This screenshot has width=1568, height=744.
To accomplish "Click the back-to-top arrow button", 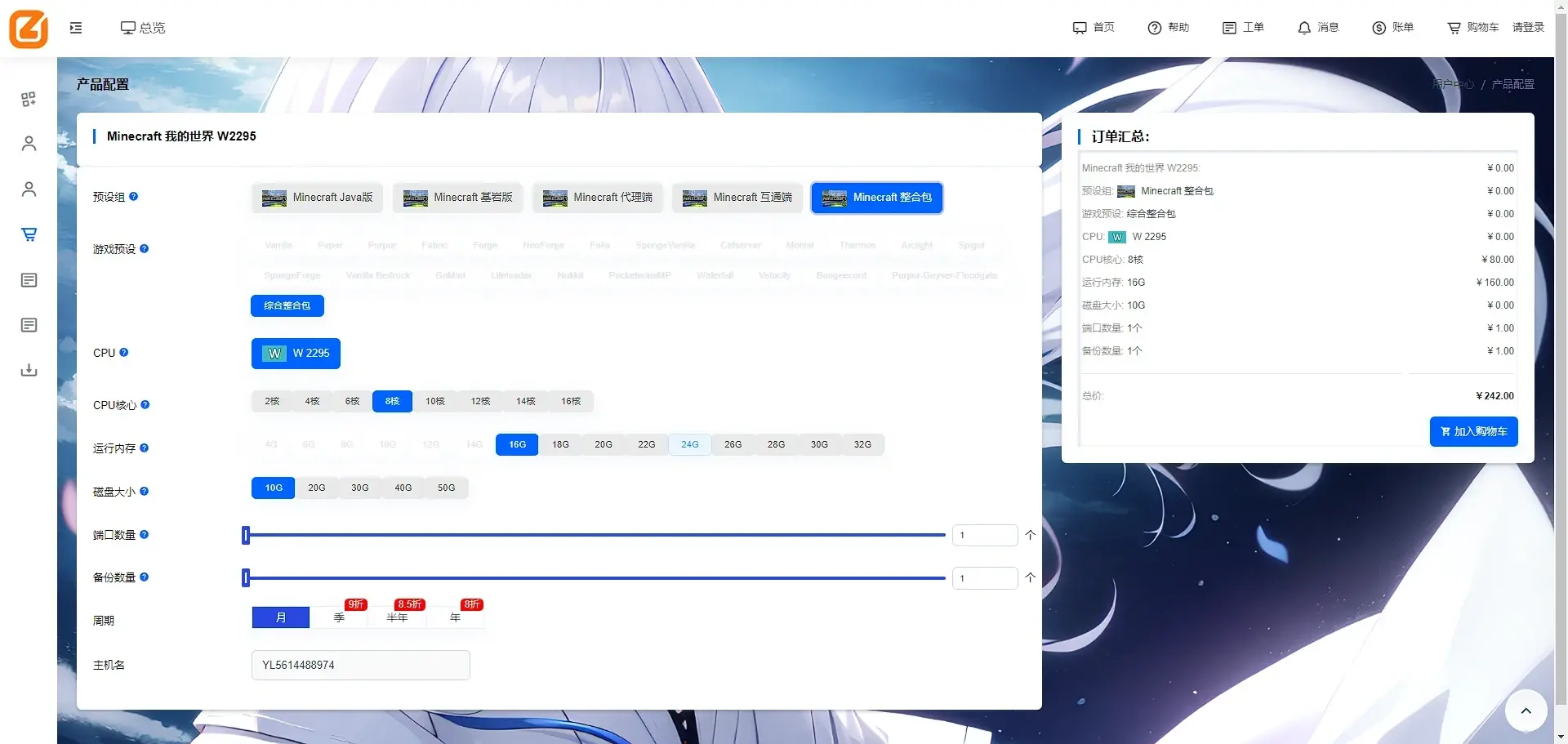I will pyautogui.click(x=1526, y=711).
